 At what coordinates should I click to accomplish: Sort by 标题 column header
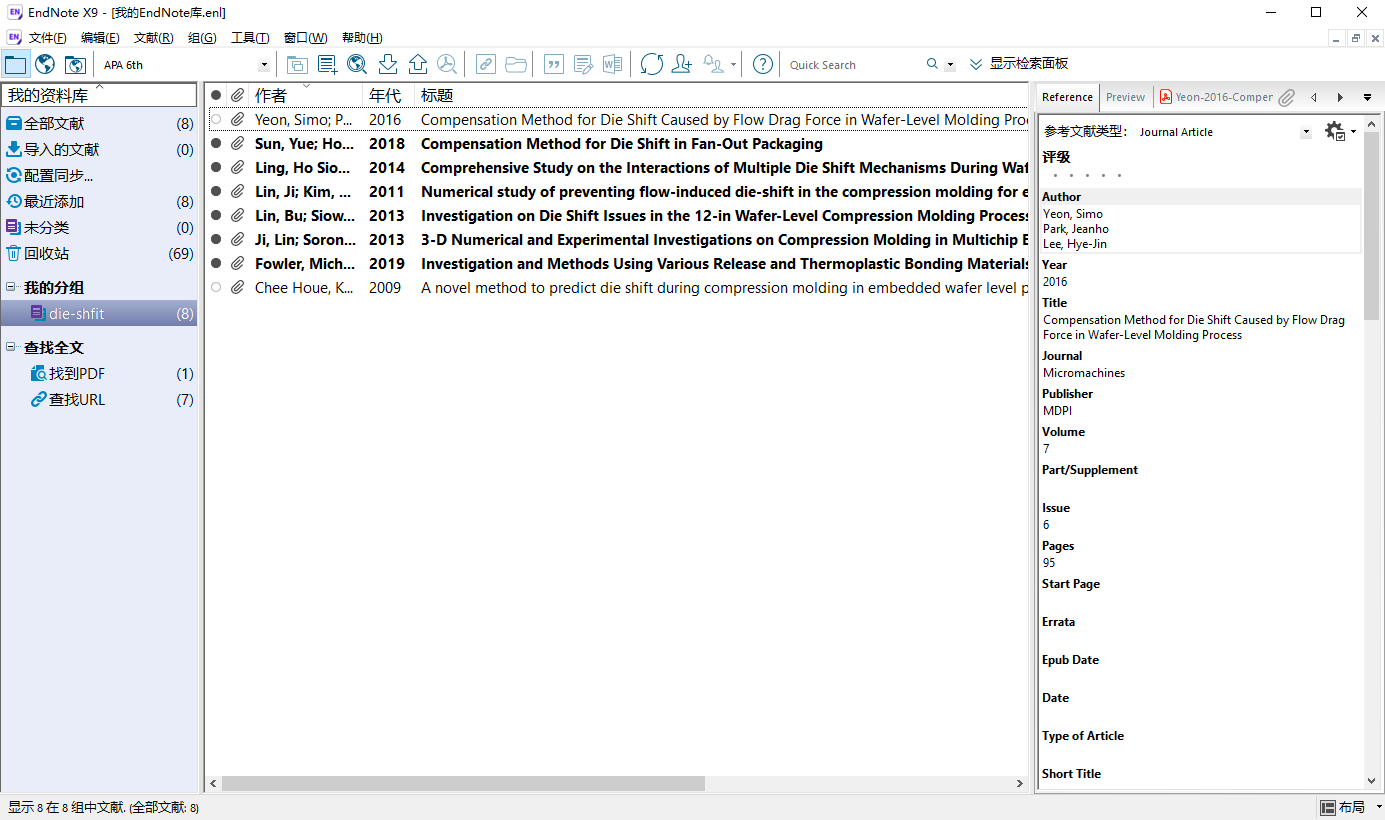click(722, 95)
